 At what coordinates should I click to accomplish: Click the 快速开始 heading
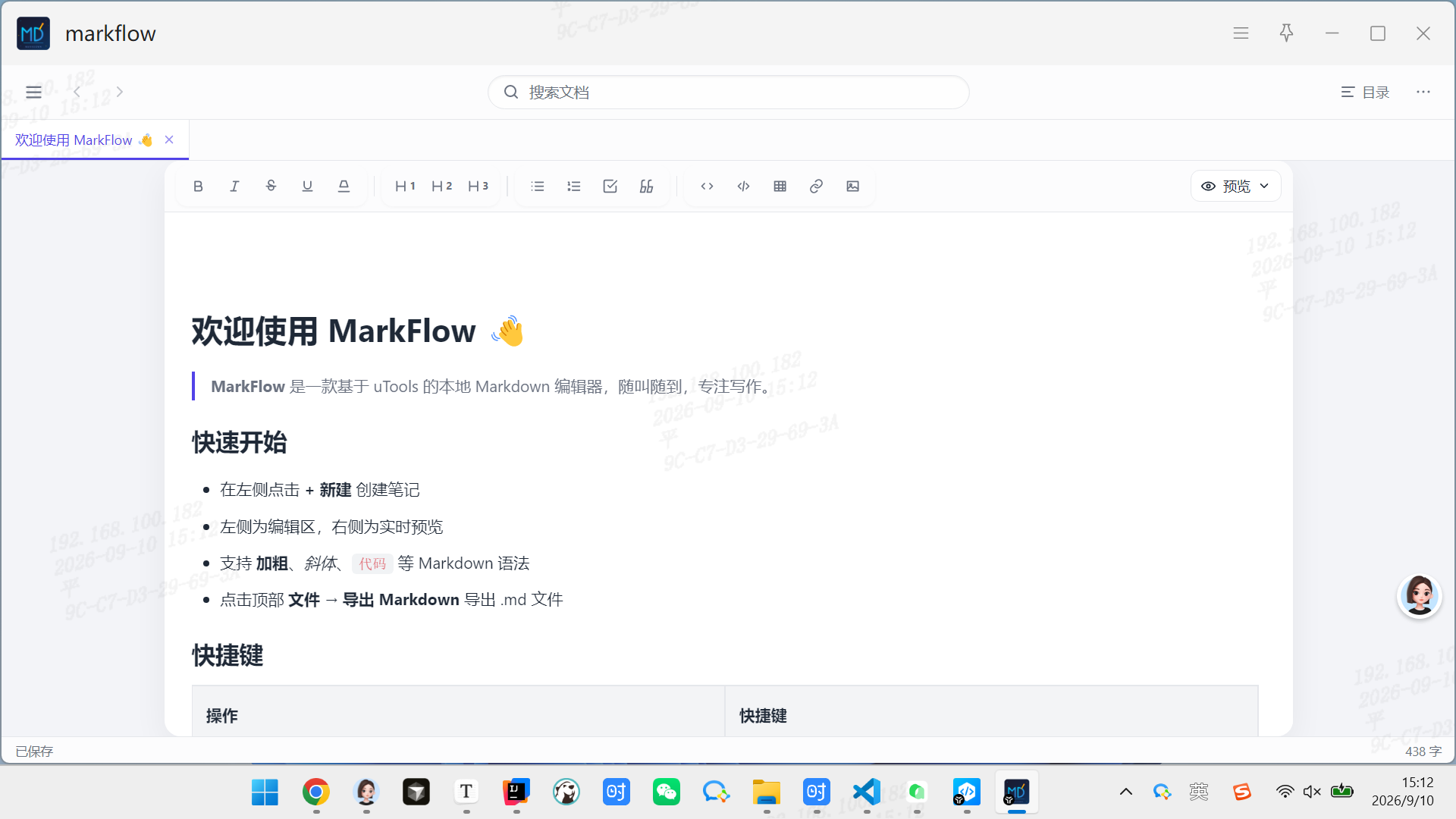tap(240, 443)
